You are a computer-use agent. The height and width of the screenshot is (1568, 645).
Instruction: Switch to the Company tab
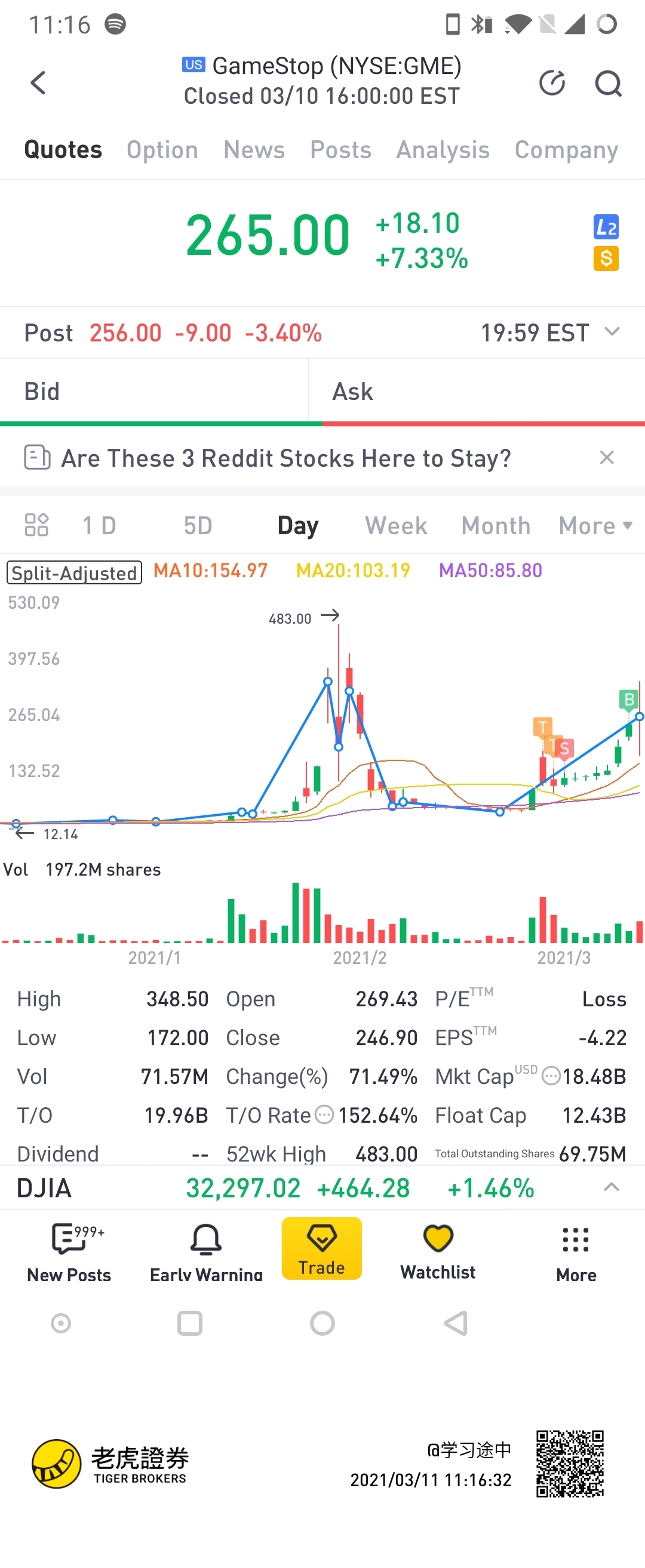click(566, 150)
